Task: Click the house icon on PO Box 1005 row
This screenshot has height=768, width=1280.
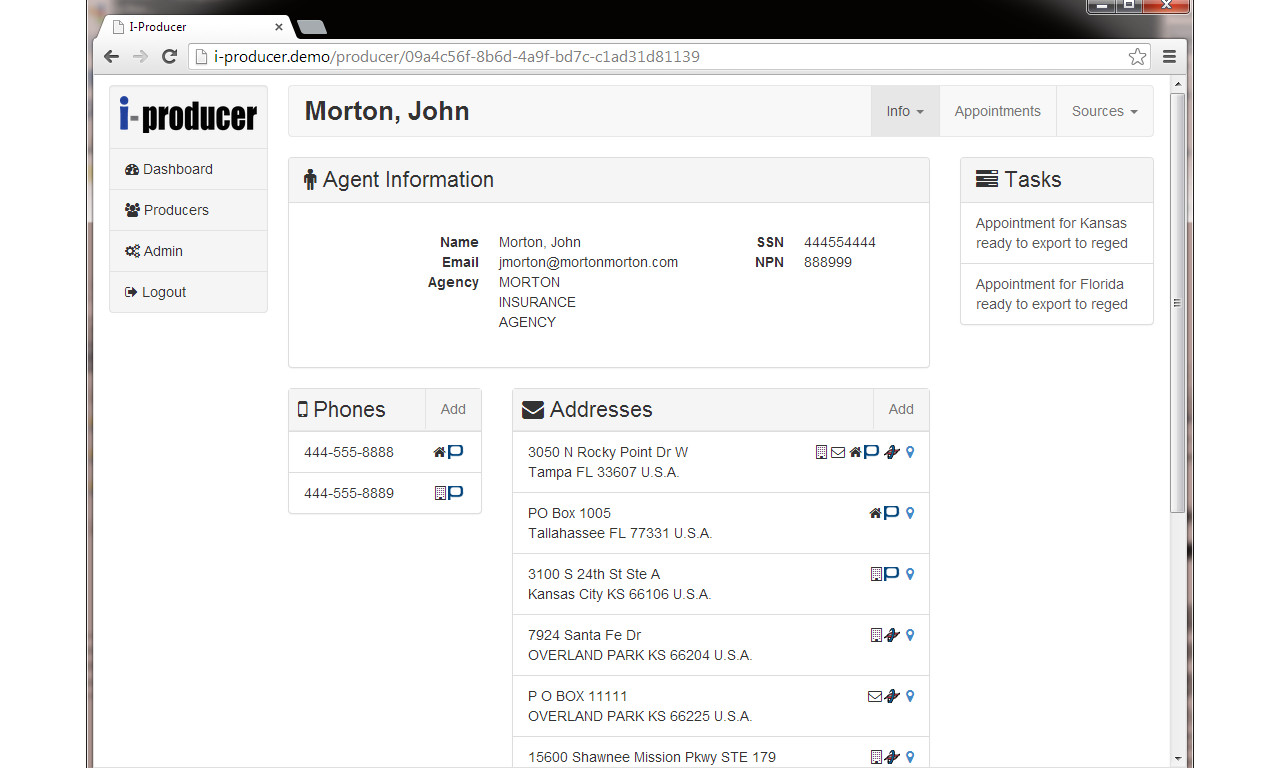Action: coord(876,513)
